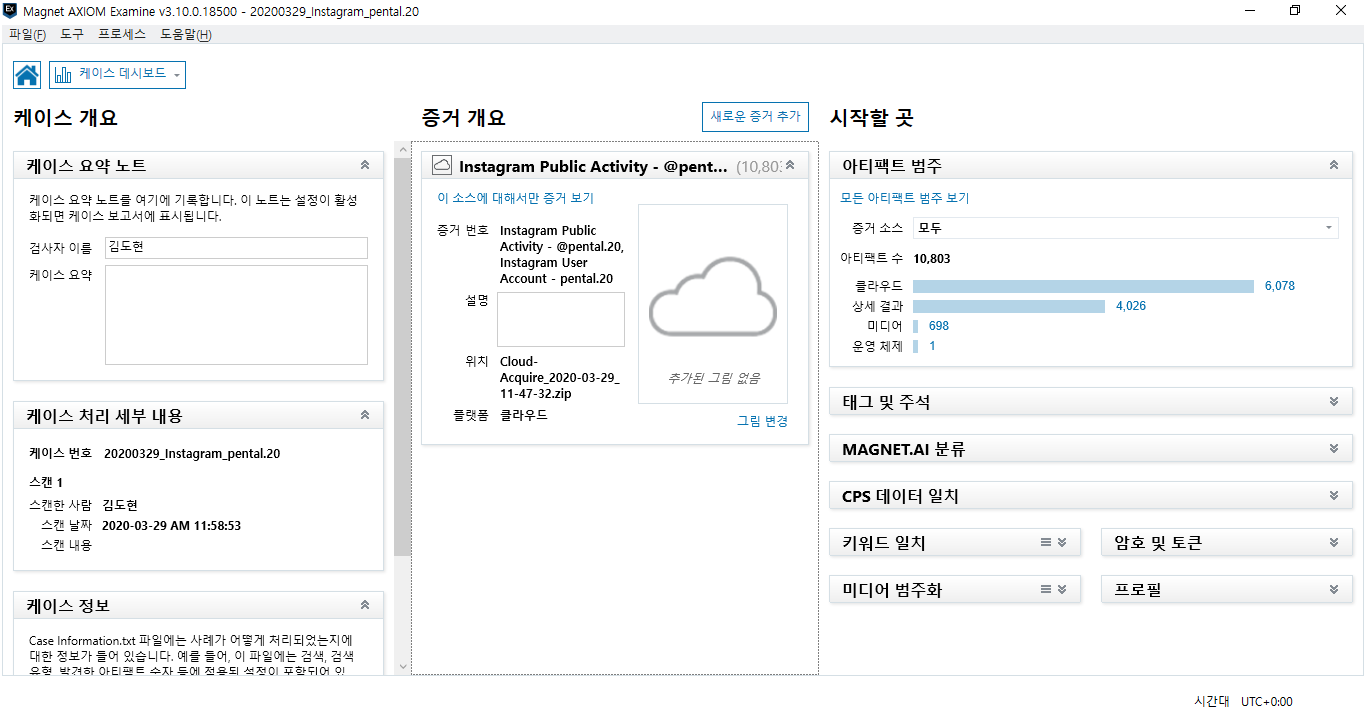Click the 새로운 증거 추가 button

click(755, 116)
